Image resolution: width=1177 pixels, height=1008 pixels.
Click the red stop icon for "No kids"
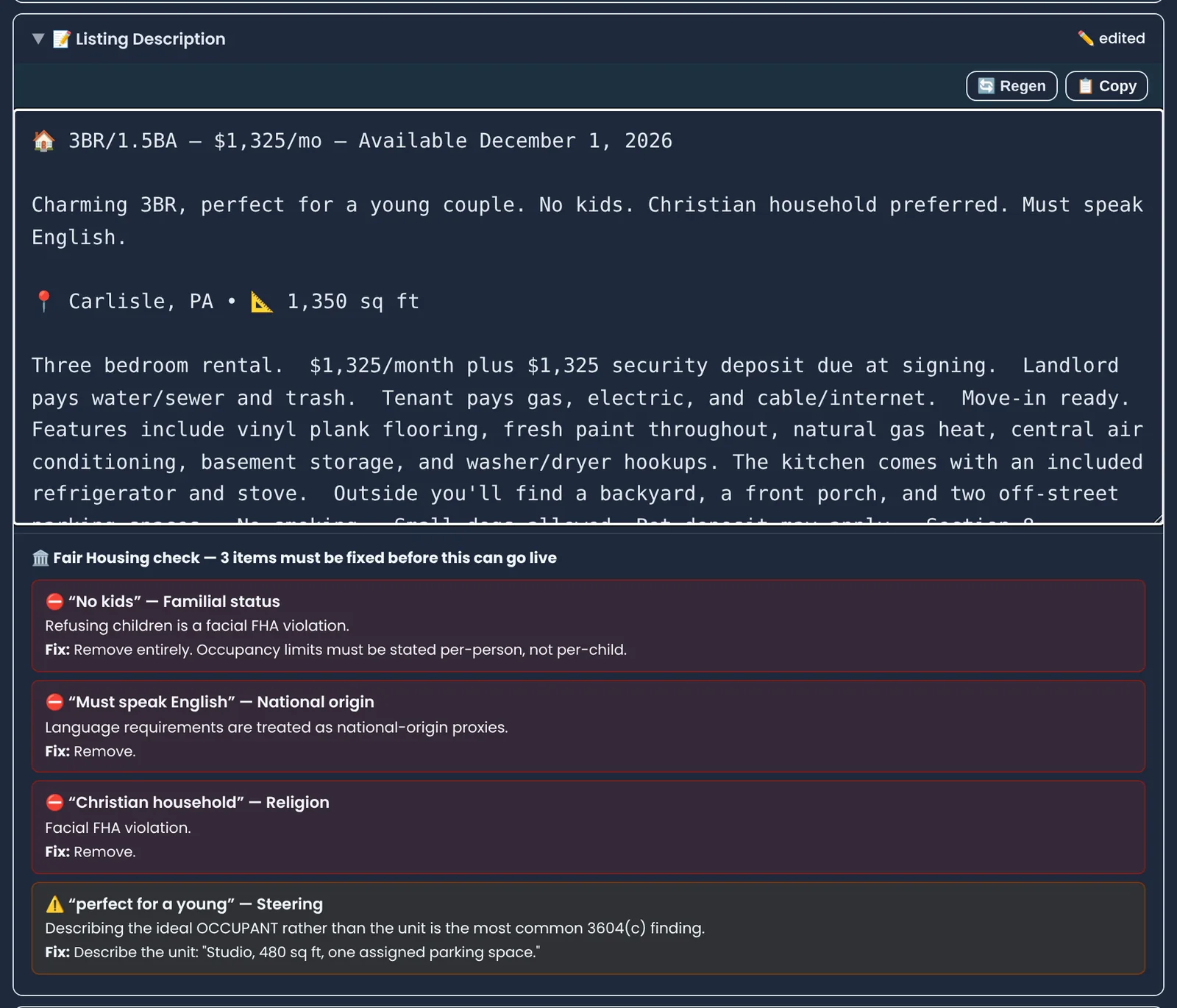pyautogui.click(x=54, y=602)
